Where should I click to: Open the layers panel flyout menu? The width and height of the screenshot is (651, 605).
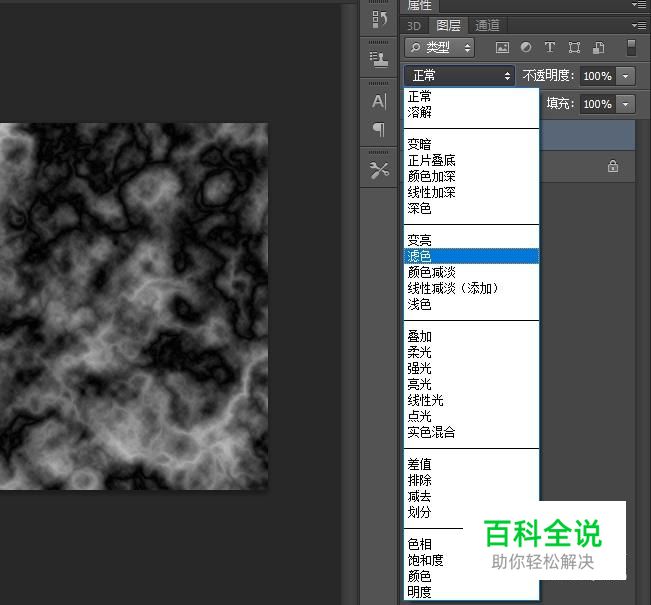(x=639, y=26)
